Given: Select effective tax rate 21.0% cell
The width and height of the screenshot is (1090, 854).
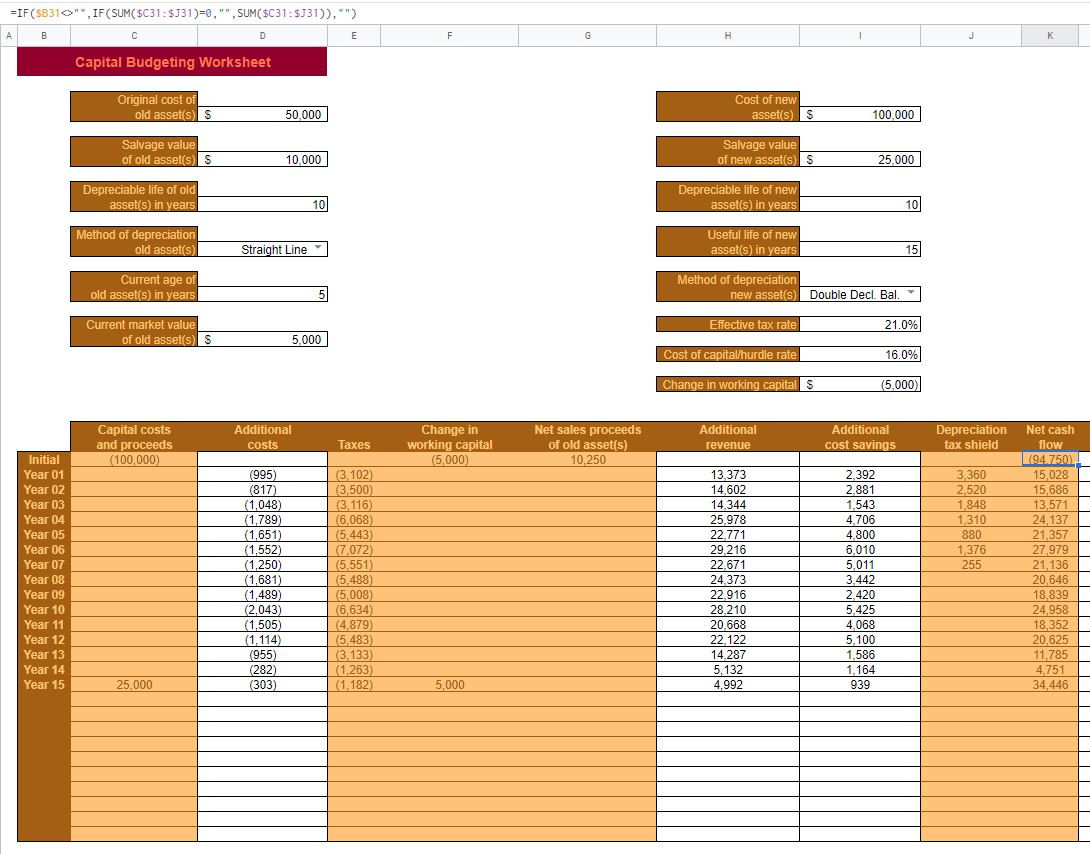Looking at the screenshot, I should coord(860,325).
